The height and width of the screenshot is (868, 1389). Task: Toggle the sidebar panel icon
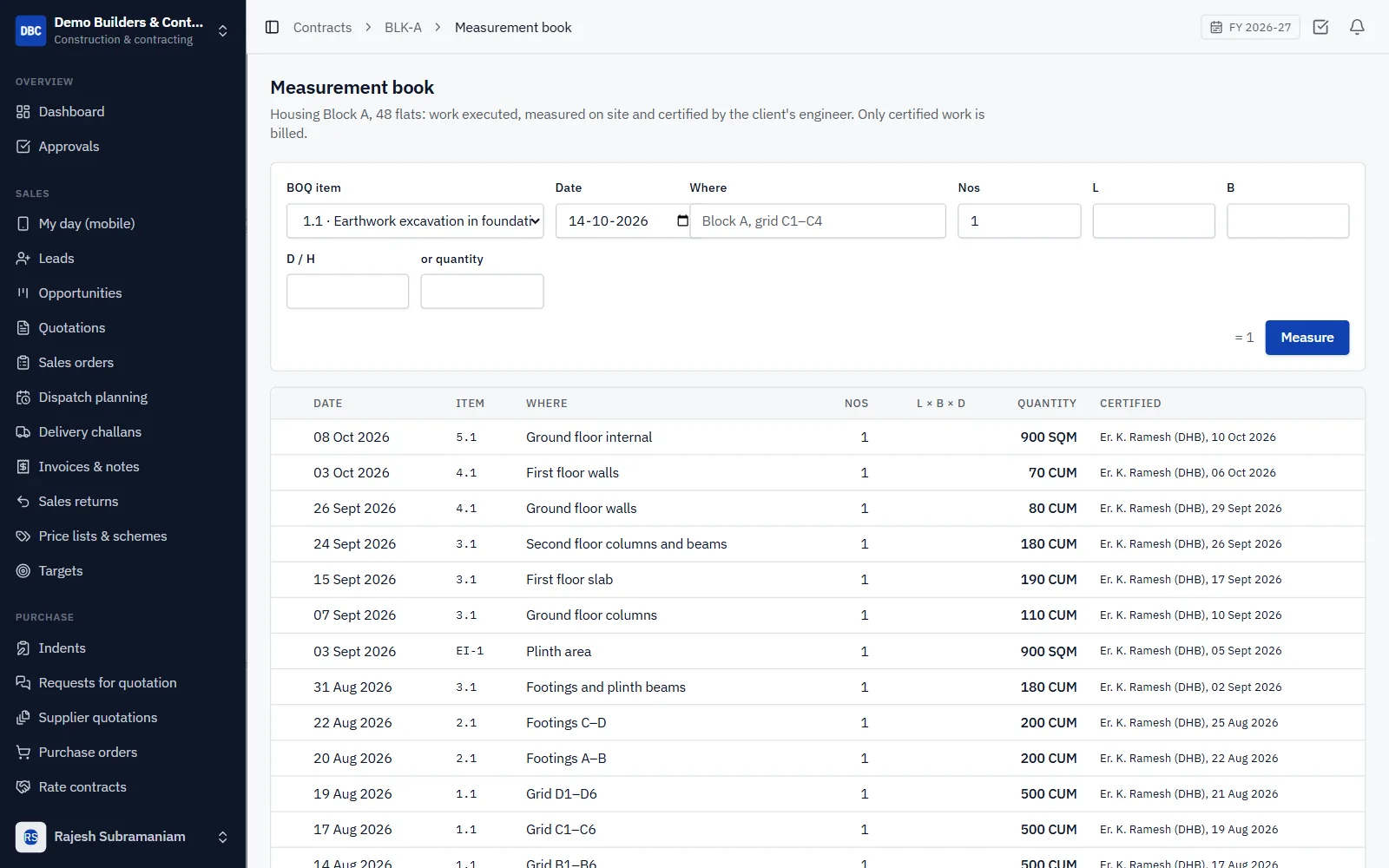click(x=272, y=27)
